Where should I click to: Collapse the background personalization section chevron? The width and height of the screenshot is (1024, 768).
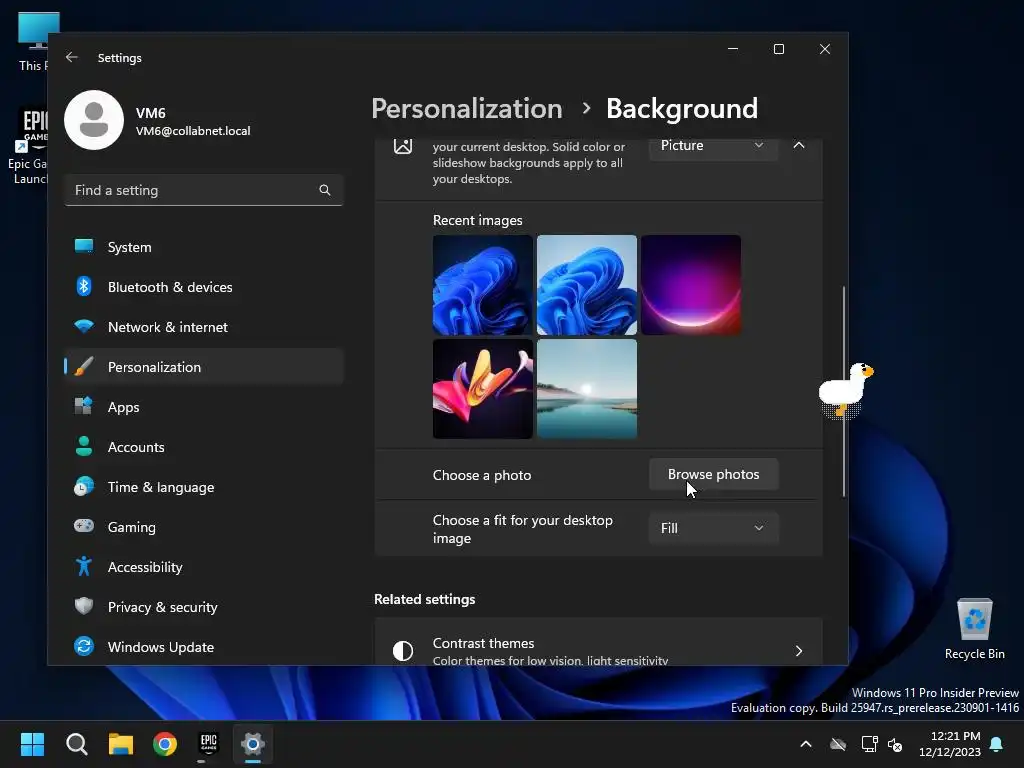point(799,145)
